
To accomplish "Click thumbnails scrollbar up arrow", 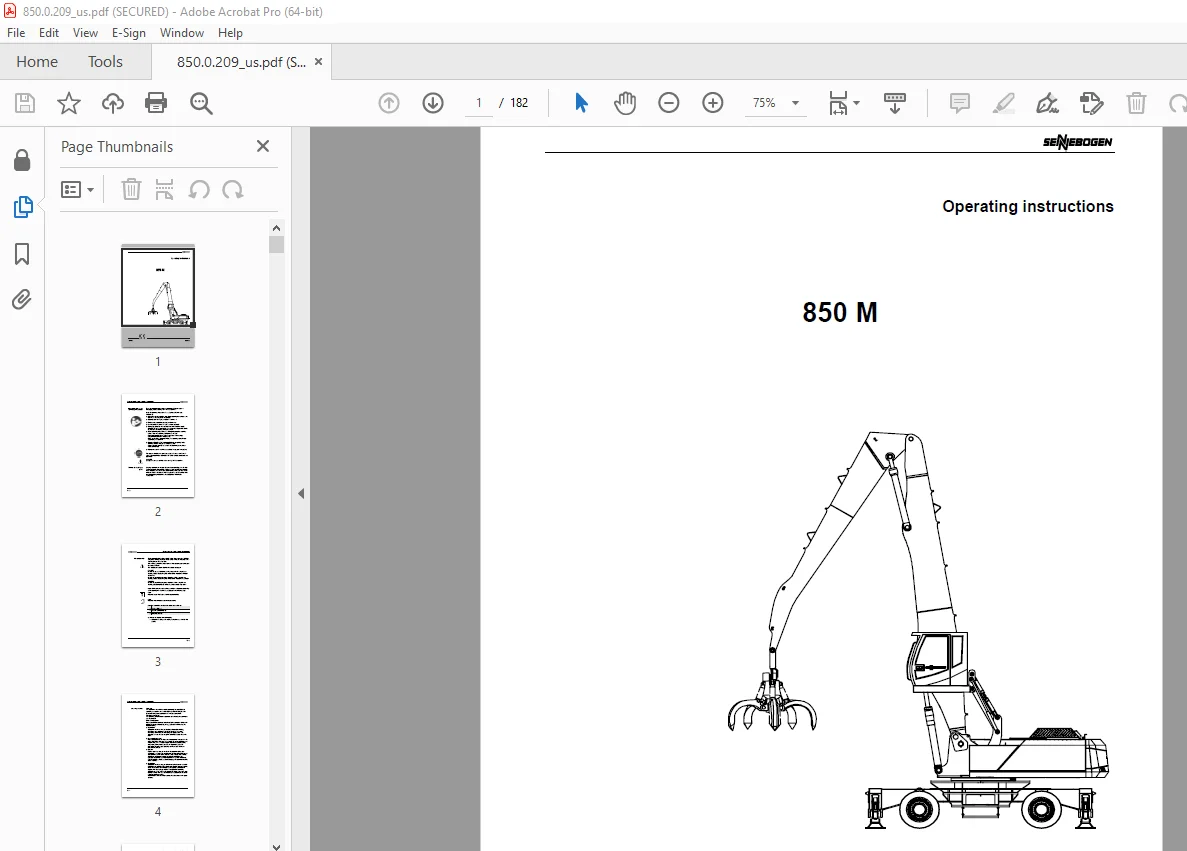I will [x=276, y=228].
